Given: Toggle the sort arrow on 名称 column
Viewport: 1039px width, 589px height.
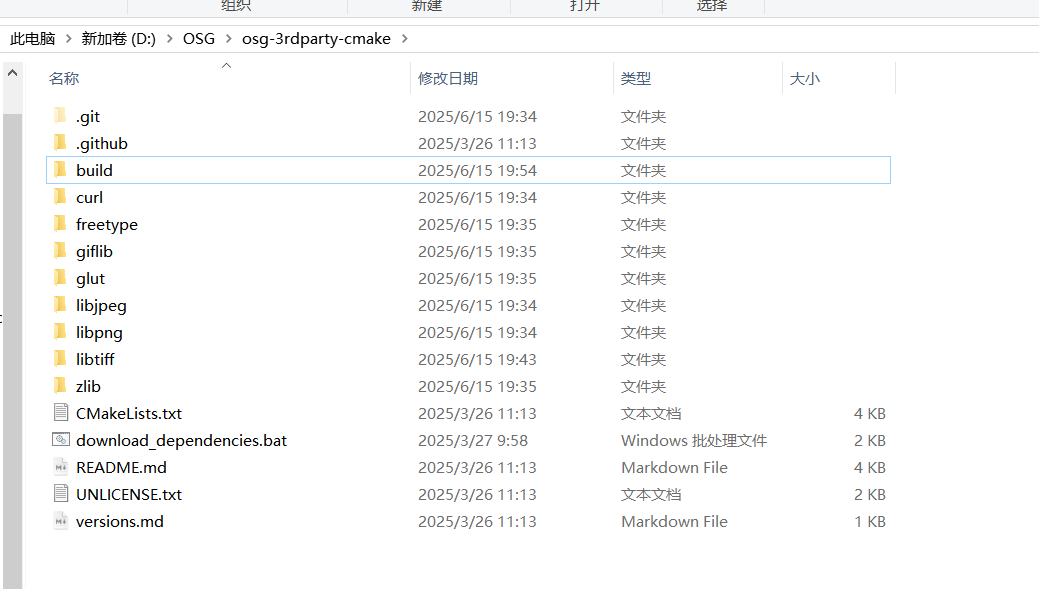Looking at the screenshot, I should 226,66.
